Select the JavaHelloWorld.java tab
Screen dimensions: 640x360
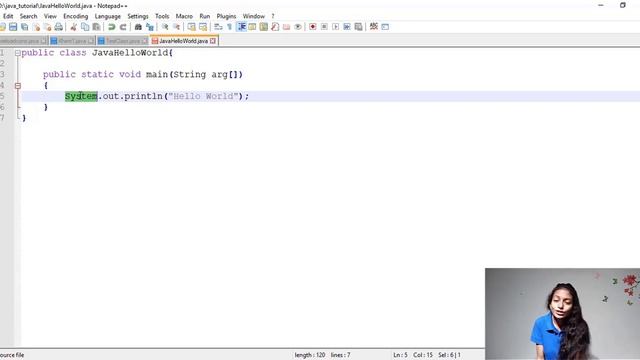pos(183,41)
